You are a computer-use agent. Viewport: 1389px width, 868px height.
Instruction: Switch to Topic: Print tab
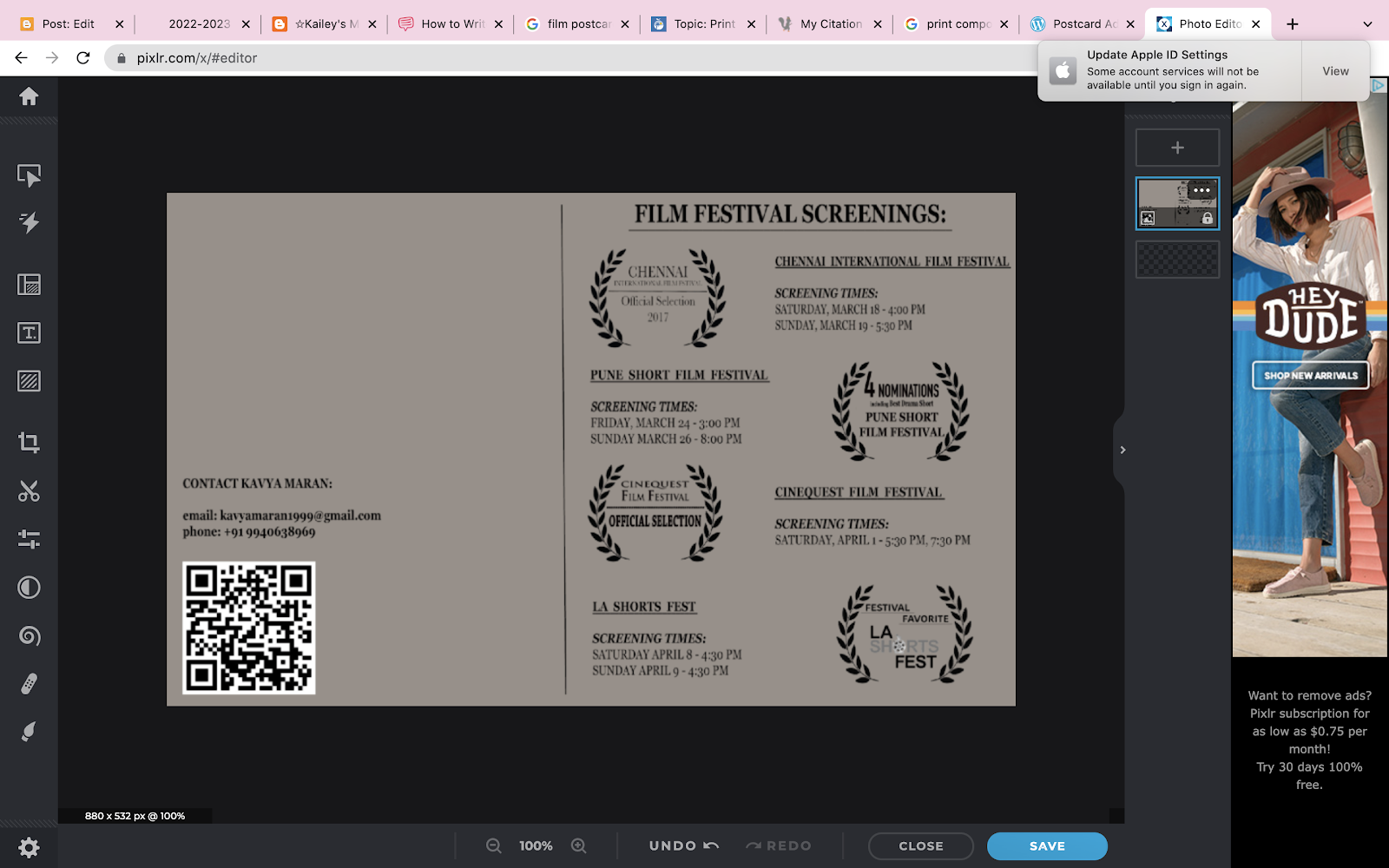click(705, 24)
